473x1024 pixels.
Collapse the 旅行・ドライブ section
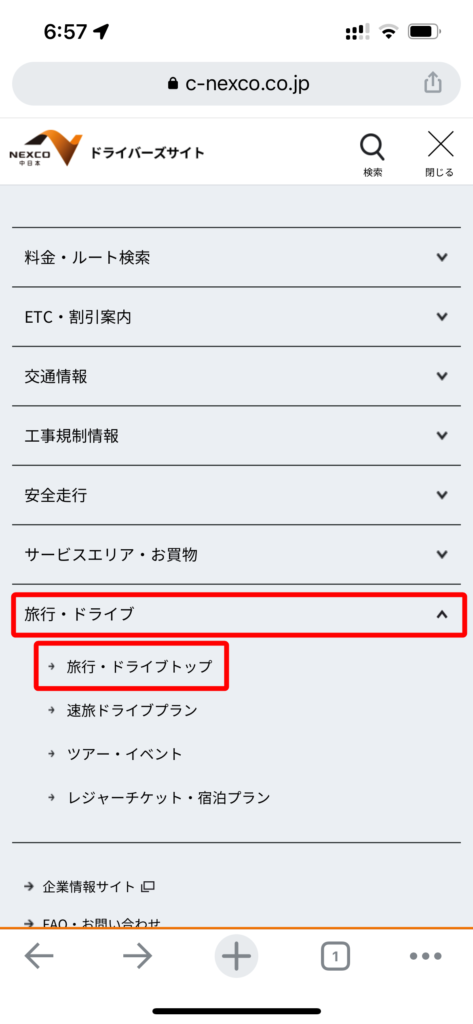point(239,615)
